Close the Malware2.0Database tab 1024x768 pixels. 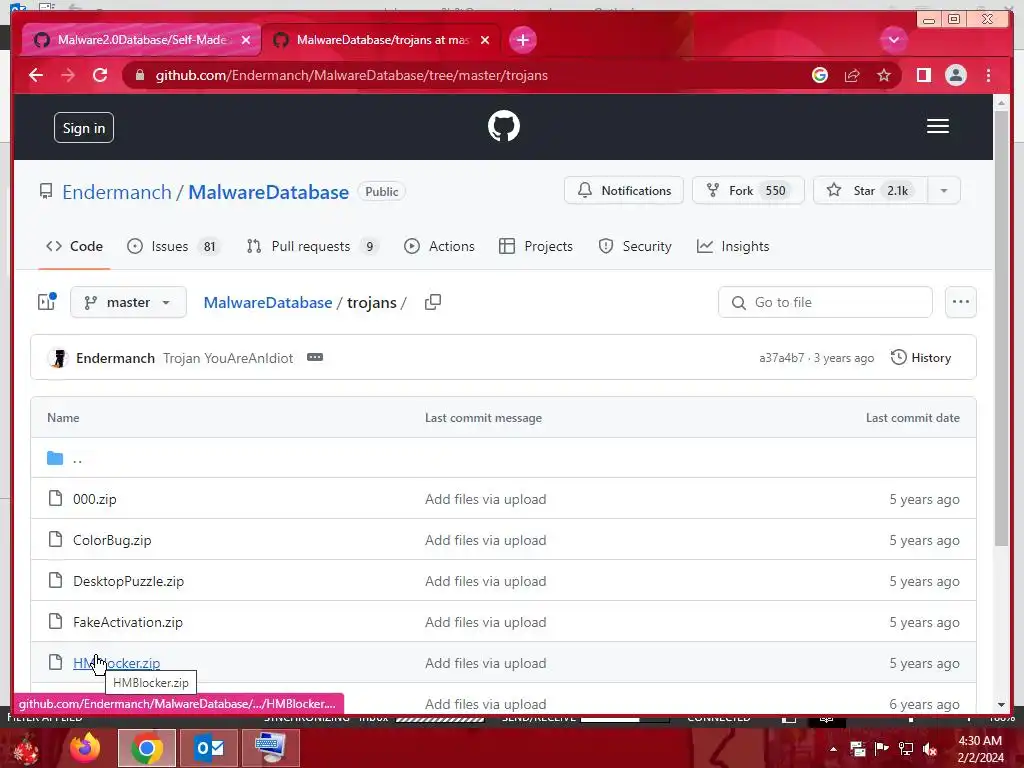(x=246, y=40)
